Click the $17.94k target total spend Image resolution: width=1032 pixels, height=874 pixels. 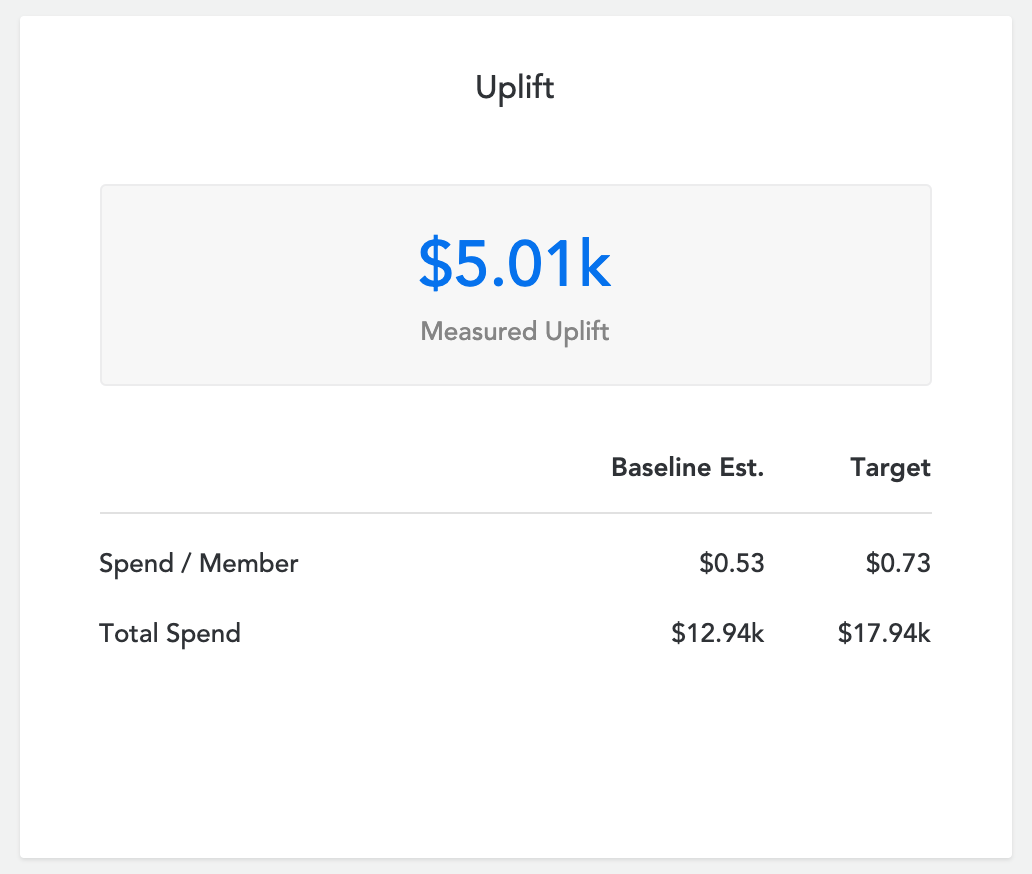pos(884,633)
